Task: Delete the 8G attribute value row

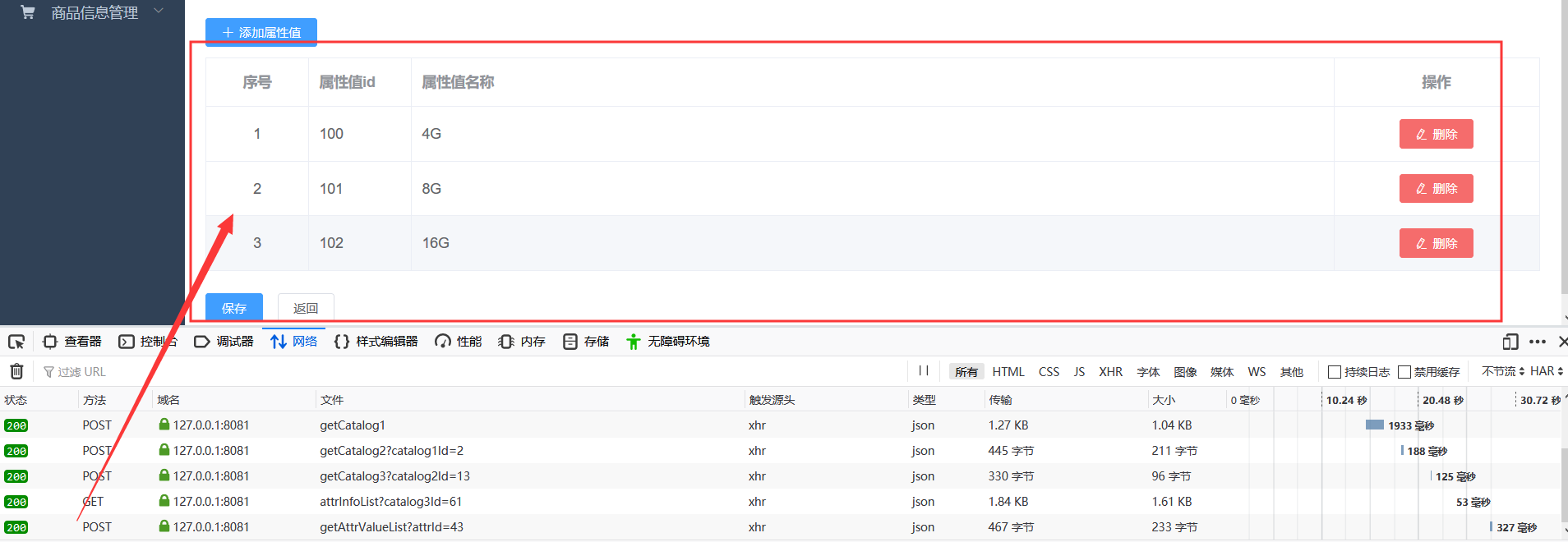Action: click(1436, 189)
